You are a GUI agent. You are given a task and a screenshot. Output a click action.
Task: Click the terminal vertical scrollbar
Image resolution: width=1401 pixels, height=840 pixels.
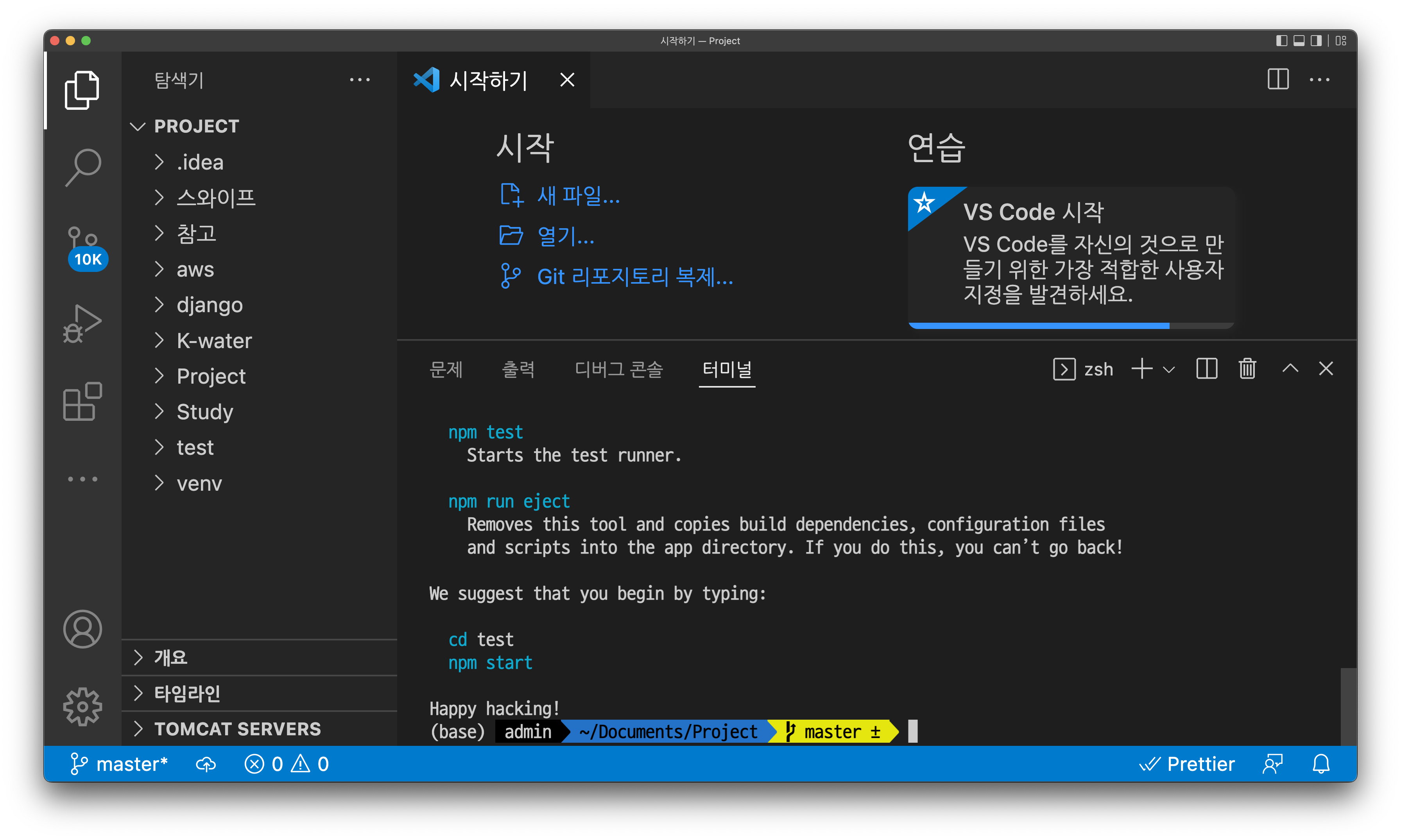click(x=1348, y=706)
